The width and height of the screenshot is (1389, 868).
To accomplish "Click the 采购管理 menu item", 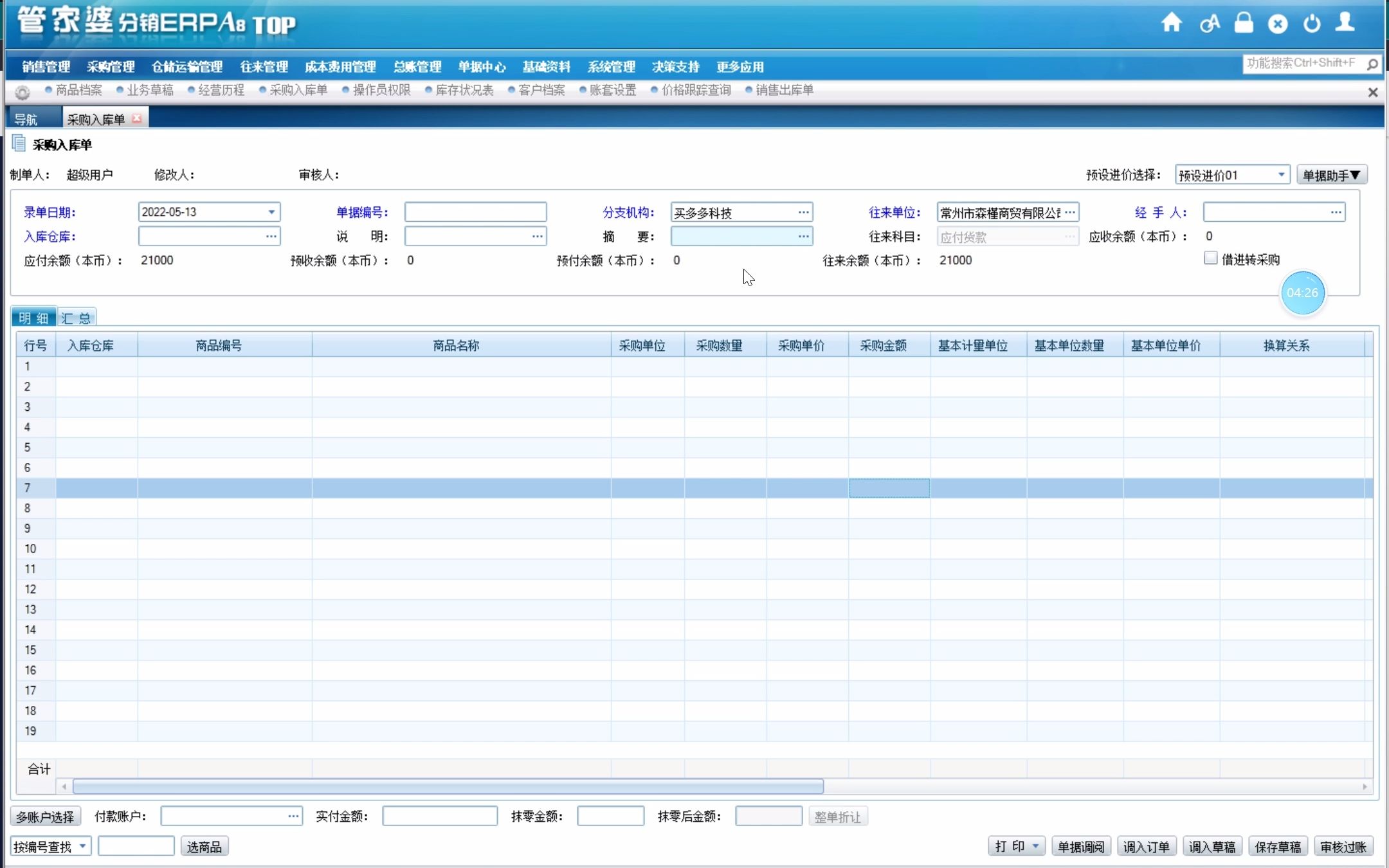I will [x=109, y=66].
